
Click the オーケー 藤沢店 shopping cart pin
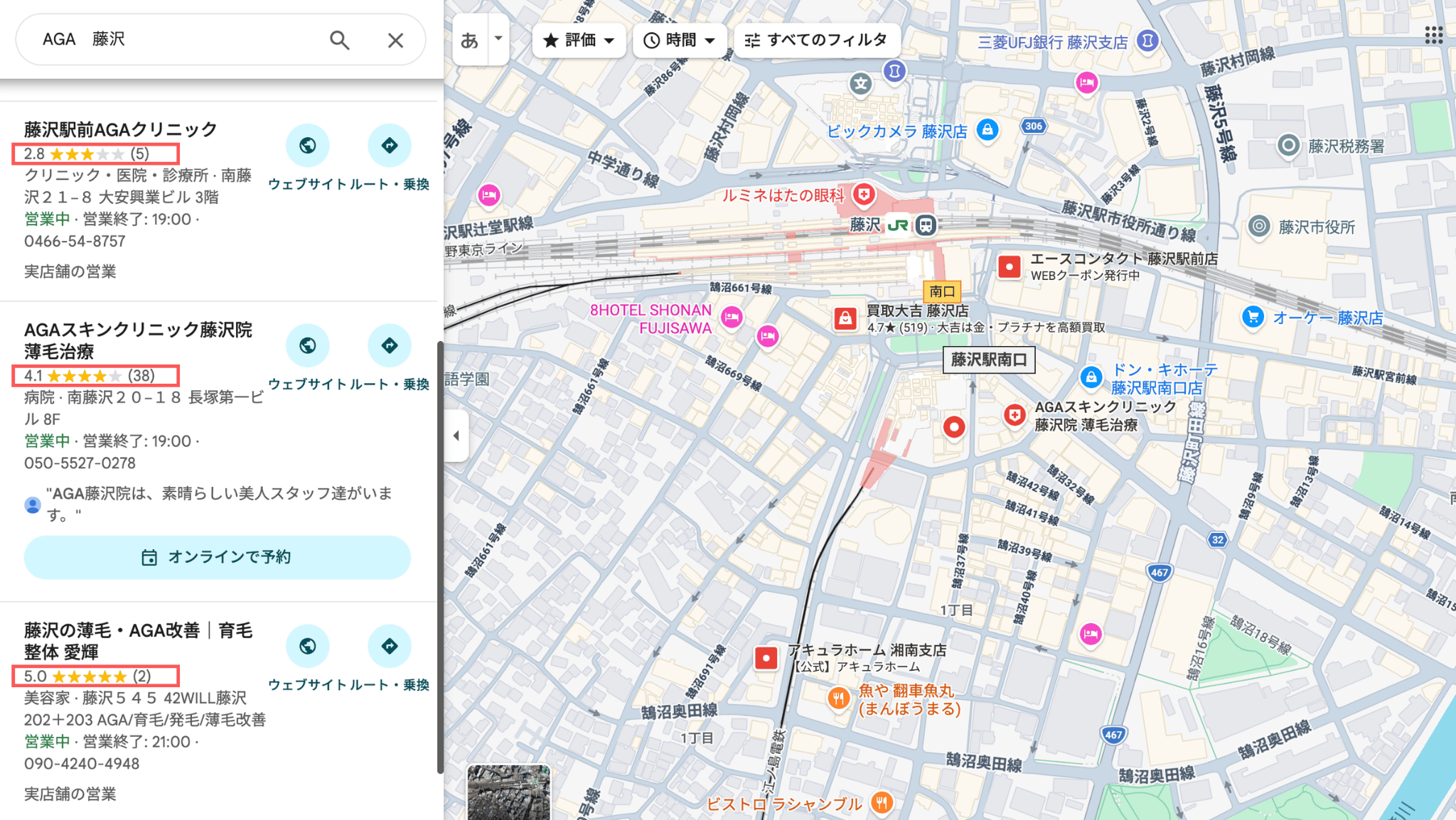click(x=1253, y=317)
